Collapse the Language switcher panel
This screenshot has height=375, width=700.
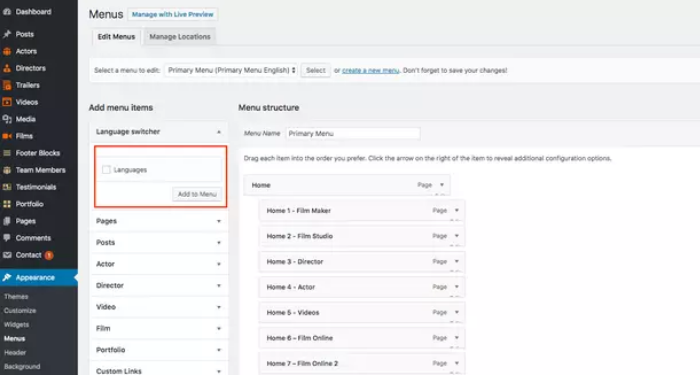pos(219,132)
